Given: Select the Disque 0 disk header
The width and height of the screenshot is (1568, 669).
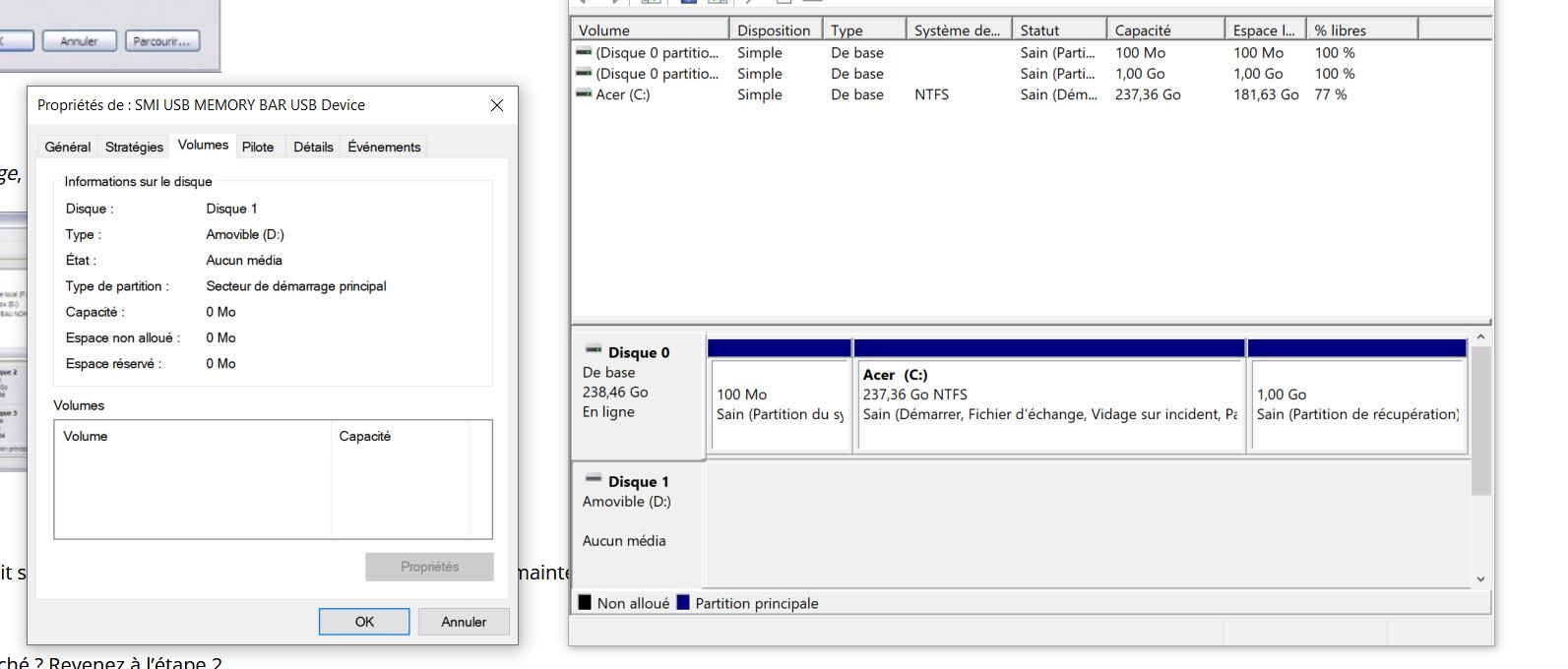Looking at the screenshot, I should (x=638, y=395).
